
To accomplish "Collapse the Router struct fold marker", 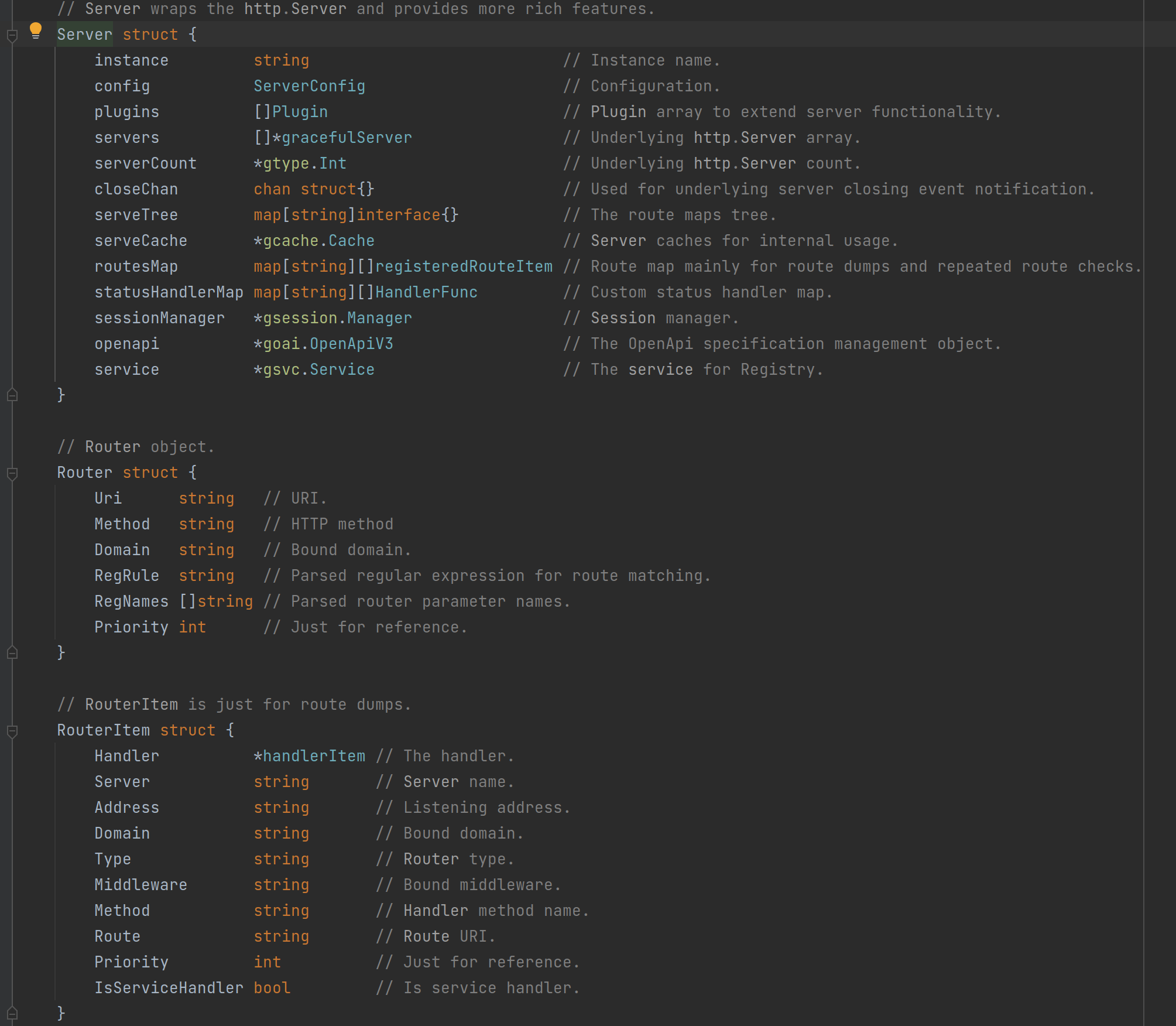I will 12,473.
